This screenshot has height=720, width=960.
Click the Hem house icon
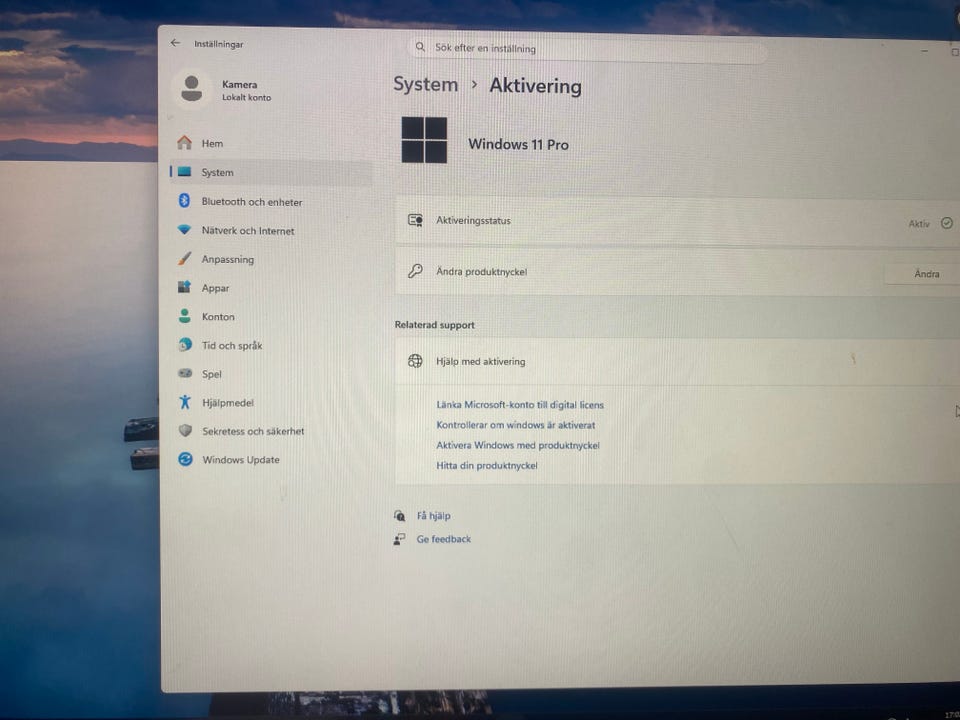(184, 143)
